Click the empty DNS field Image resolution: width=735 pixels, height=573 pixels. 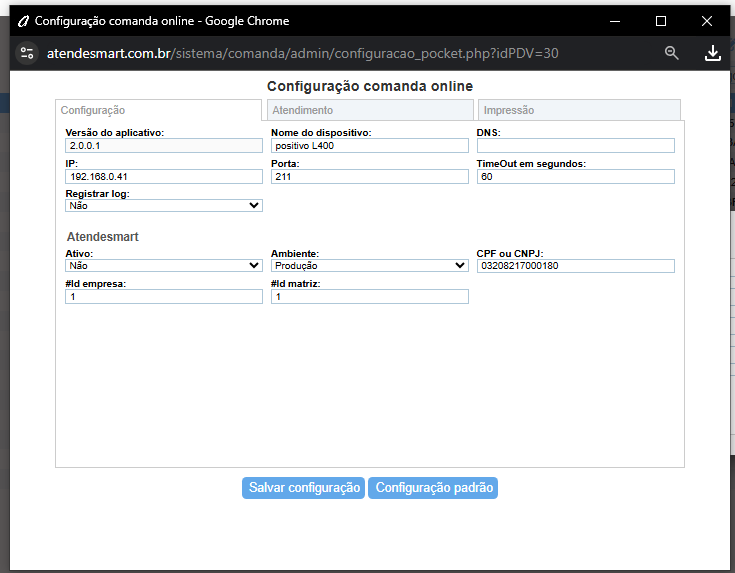(576, 146)
